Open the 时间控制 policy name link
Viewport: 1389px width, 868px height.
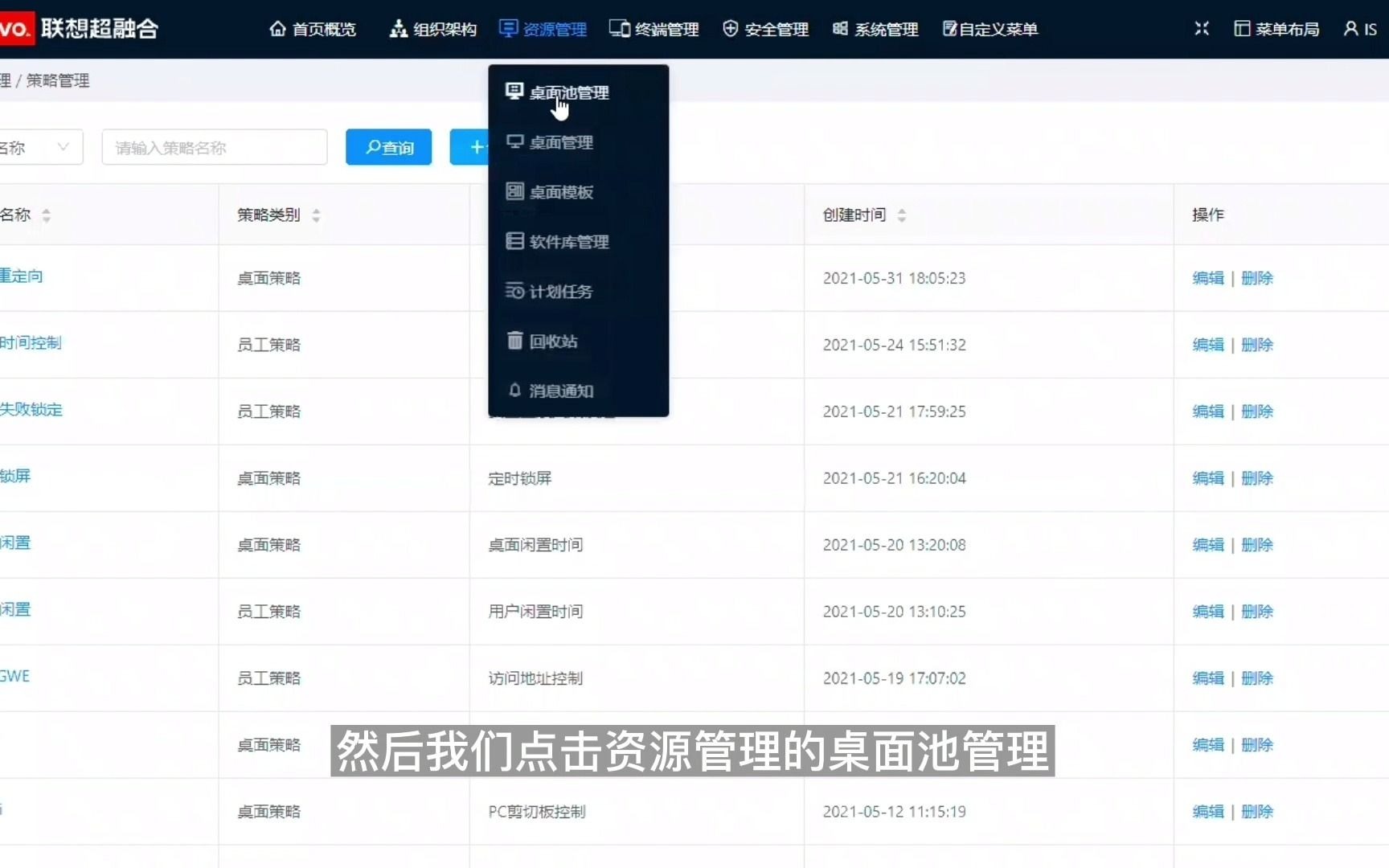[31, 343]
